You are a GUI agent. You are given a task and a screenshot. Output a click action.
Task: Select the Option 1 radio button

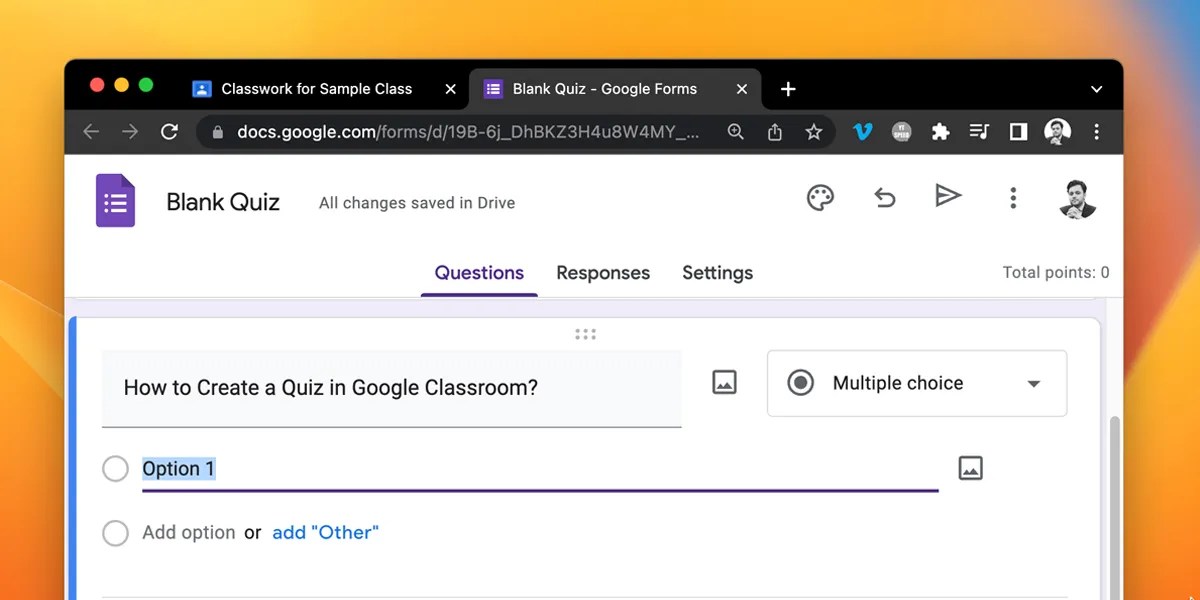(x=115, y=468)
